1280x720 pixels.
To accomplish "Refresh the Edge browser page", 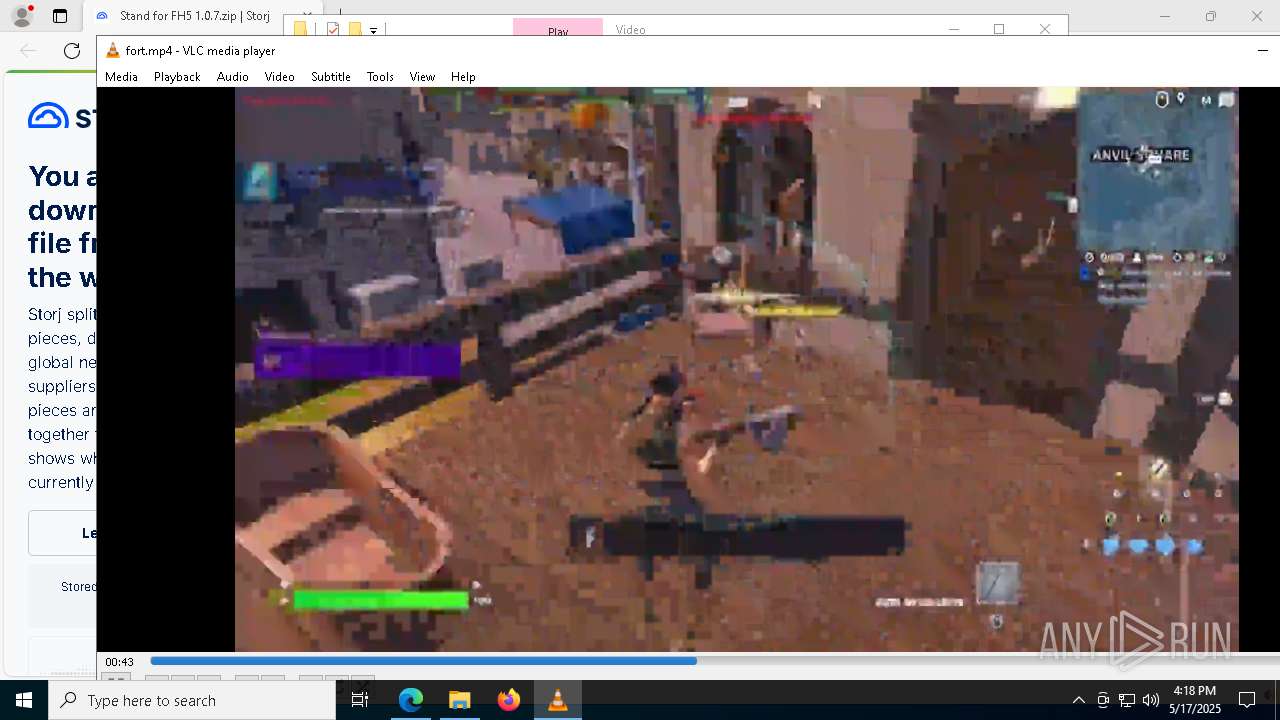I will 72,51.
